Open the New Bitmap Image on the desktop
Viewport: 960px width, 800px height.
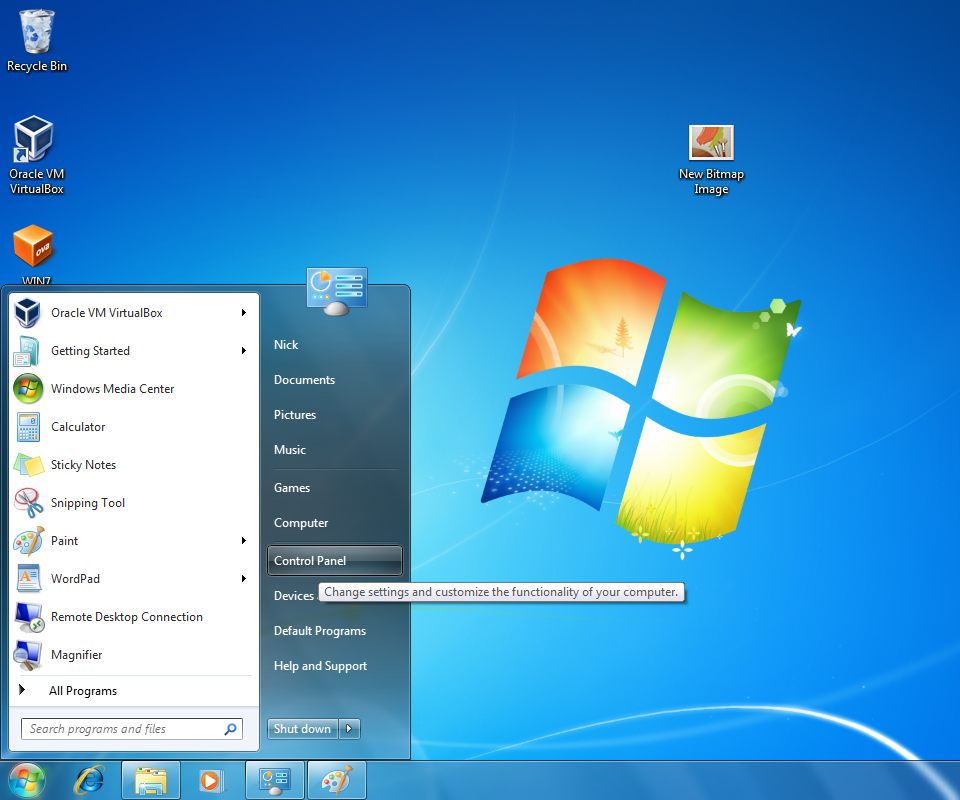click(711, 142)
